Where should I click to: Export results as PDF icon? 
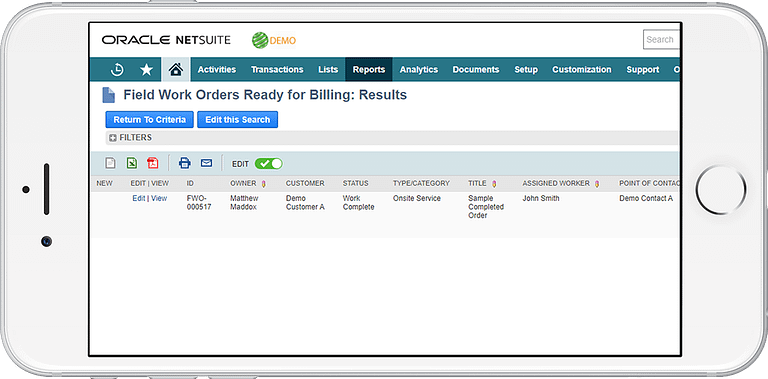(x=153, y=163)
